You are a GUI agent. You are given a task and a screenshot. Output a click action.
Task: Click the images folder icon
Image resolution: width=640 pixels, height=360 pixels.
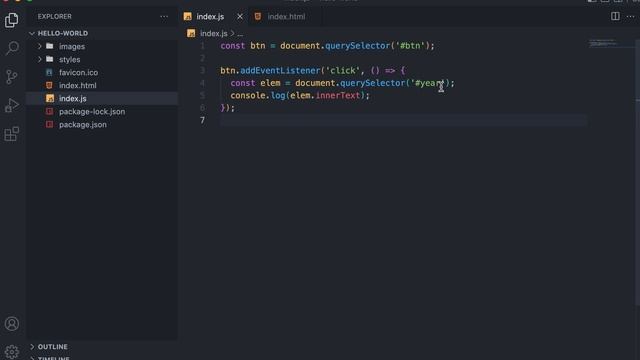(49, 46)
